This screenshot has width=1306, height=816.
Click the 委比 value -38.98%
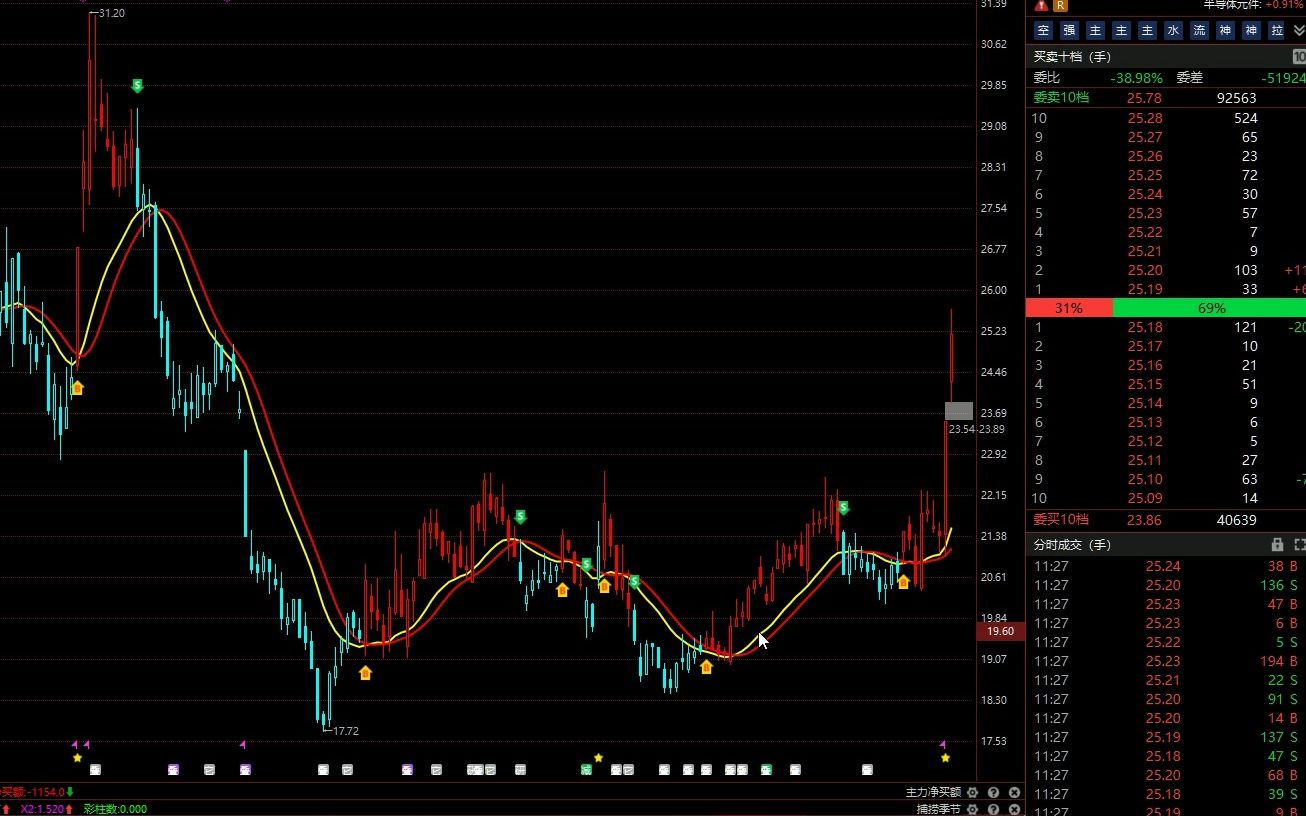click(1136, 77)
